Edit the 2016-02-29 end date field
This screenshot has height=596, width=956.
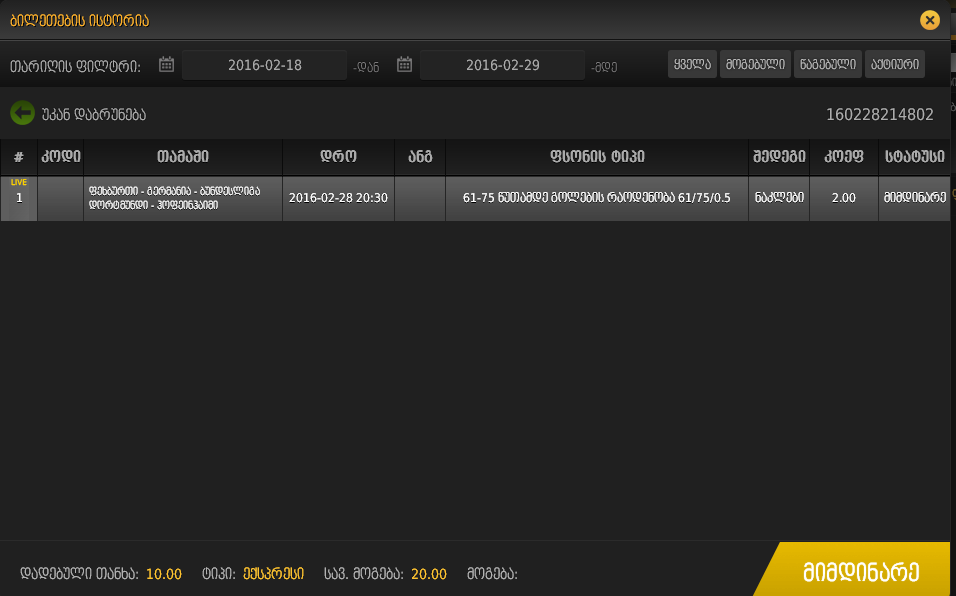502,65
